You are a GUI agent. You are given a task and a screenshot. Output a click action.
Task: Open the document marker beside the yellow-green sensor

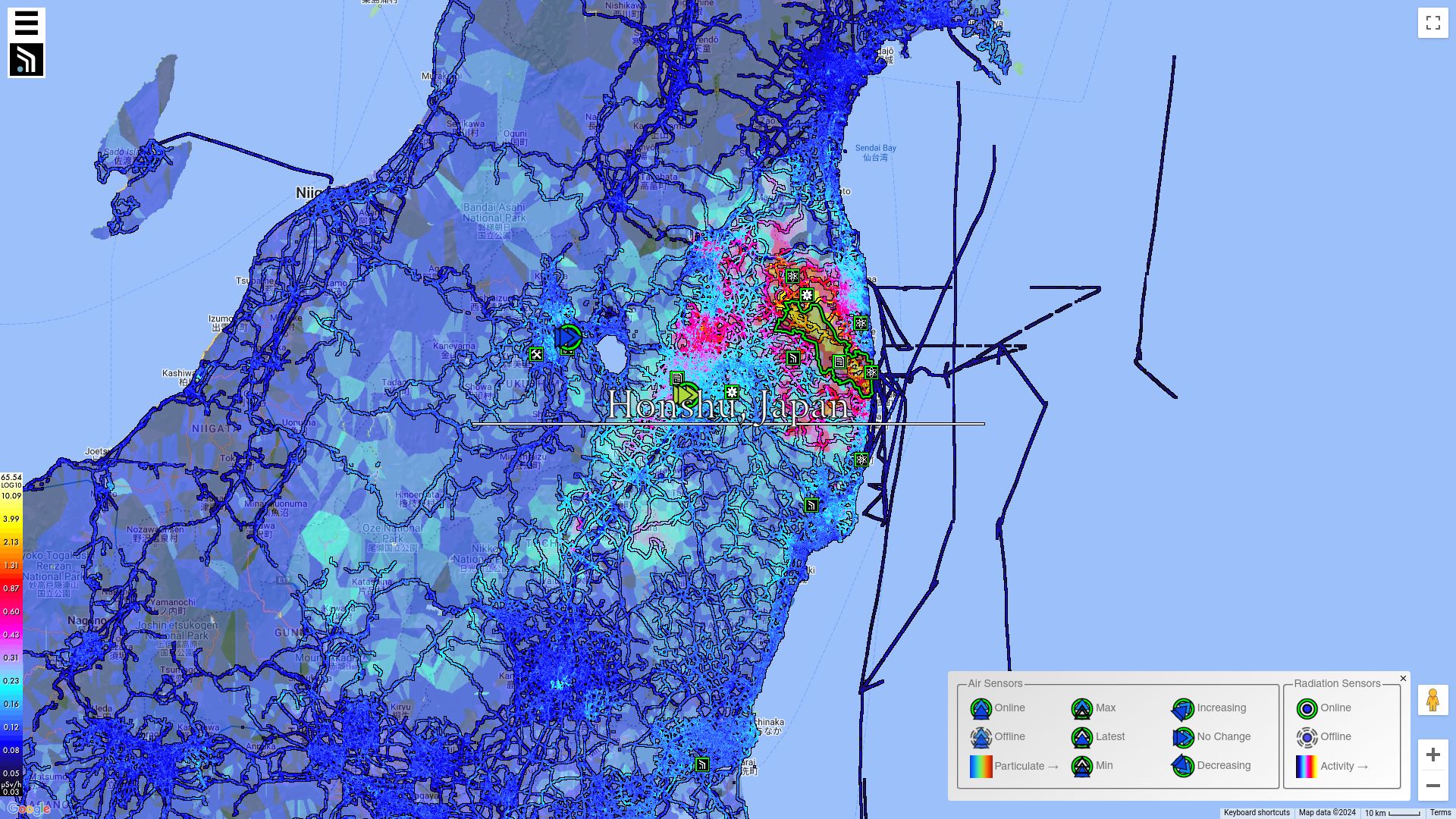[677, 378]
